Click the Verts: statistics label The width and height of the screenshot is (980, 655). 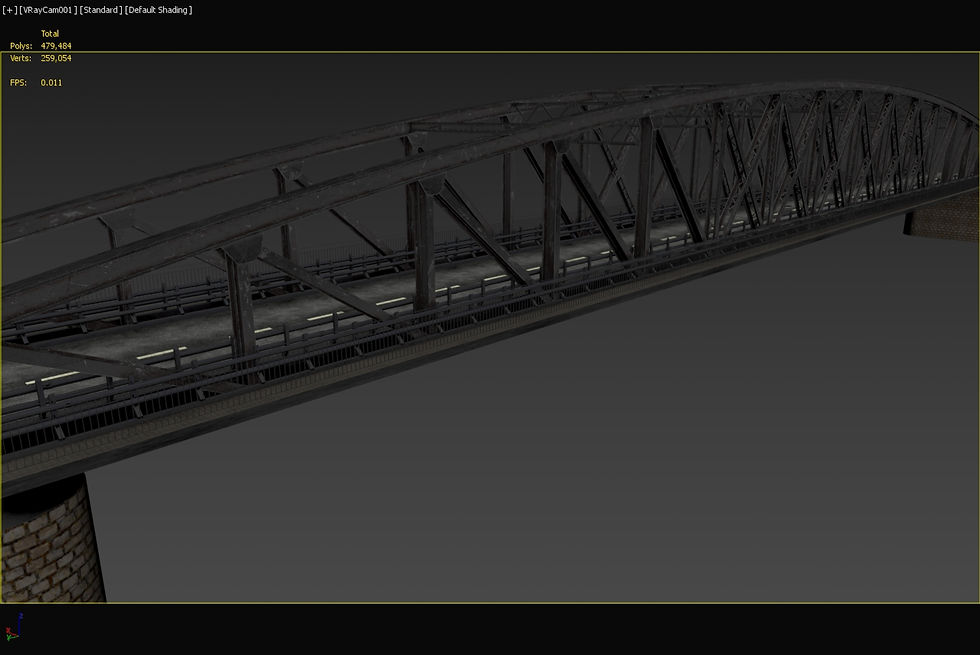click(x=21, y=58)
